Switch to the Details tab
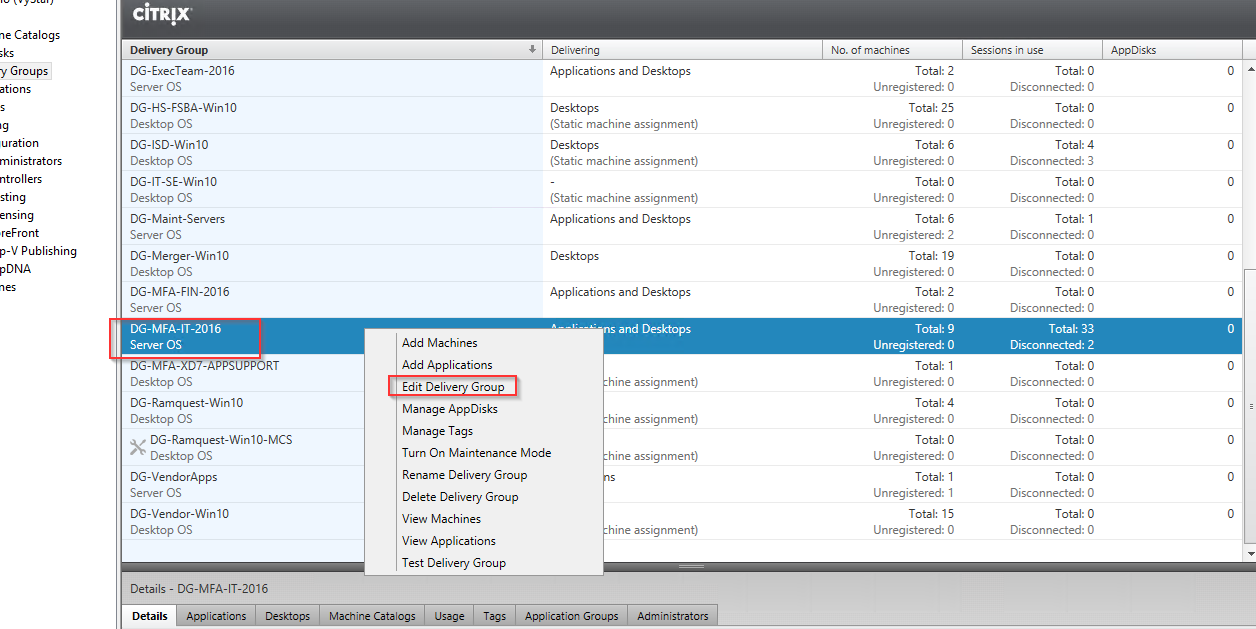 click(150, 616)
